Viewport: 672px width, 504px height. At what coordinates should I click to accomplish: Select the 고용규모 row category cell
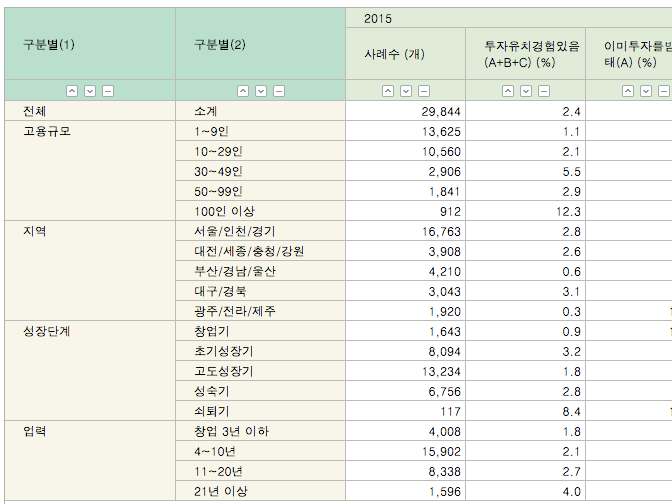click(47, 131)
